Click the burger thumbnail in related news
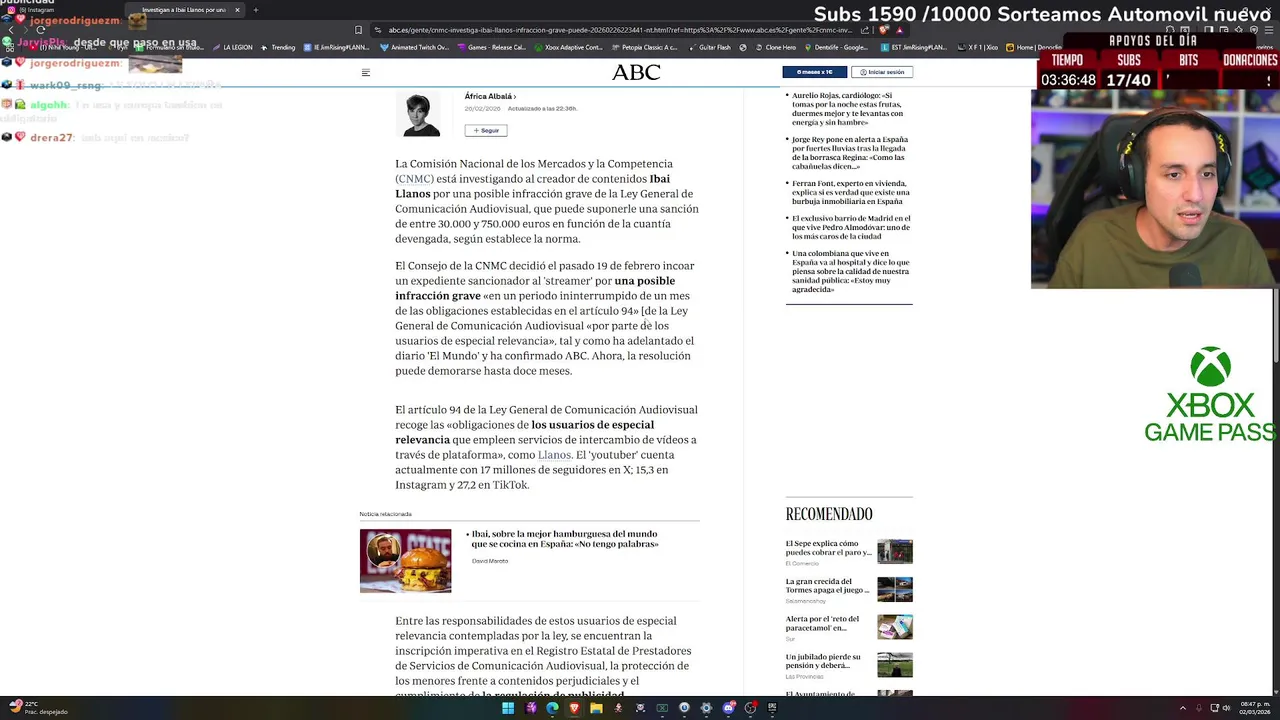Viewport: 1280px width, 720px height. 405,561
